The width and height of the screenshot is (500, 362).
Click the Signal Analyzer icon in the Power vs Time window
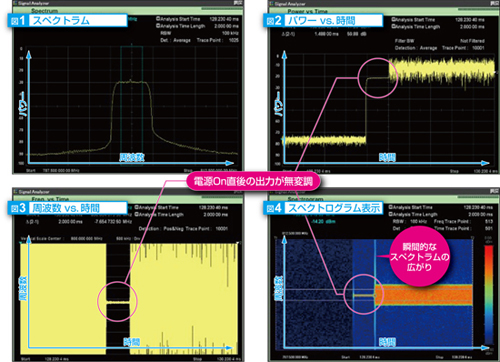click(x=271, y=4)
